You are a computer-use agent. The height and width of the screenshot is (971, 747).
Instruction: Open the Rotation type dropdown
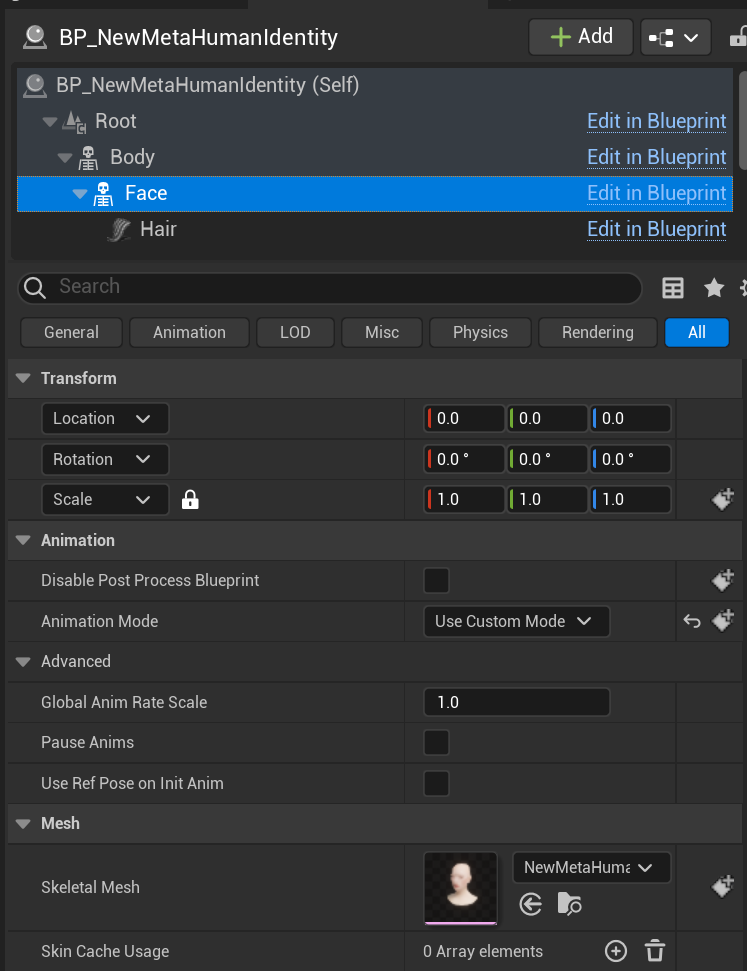(105, 459)
